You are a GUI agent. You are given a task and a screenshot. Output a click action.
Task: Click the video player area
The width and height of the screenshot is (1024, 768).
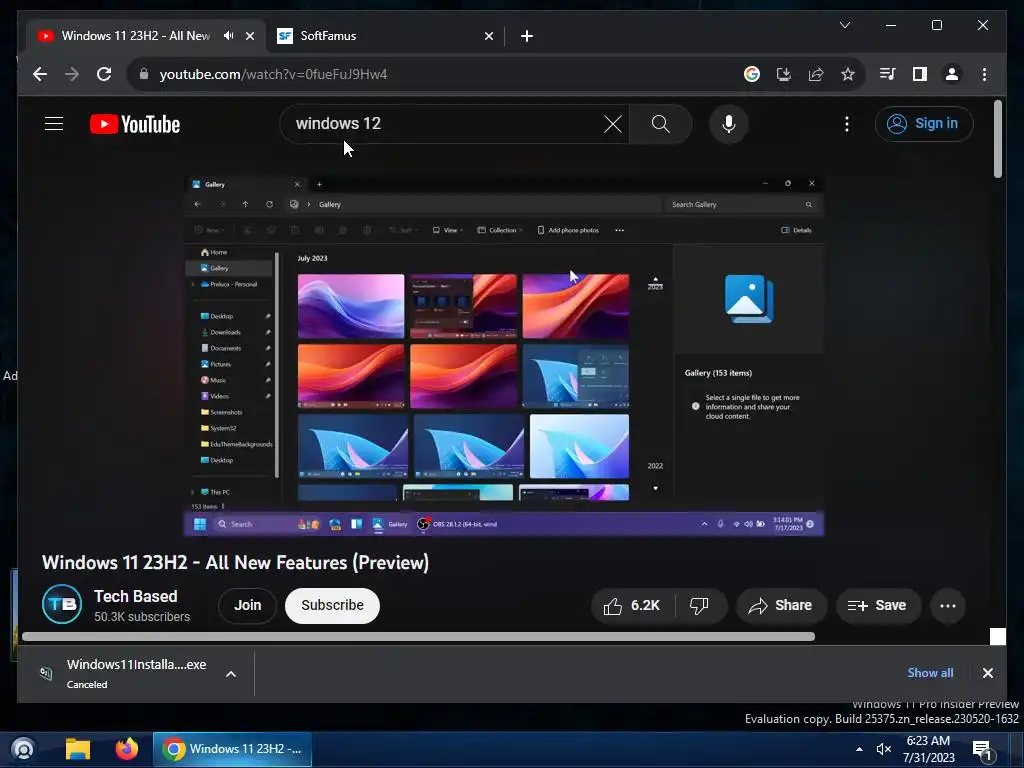click(504, 356)
